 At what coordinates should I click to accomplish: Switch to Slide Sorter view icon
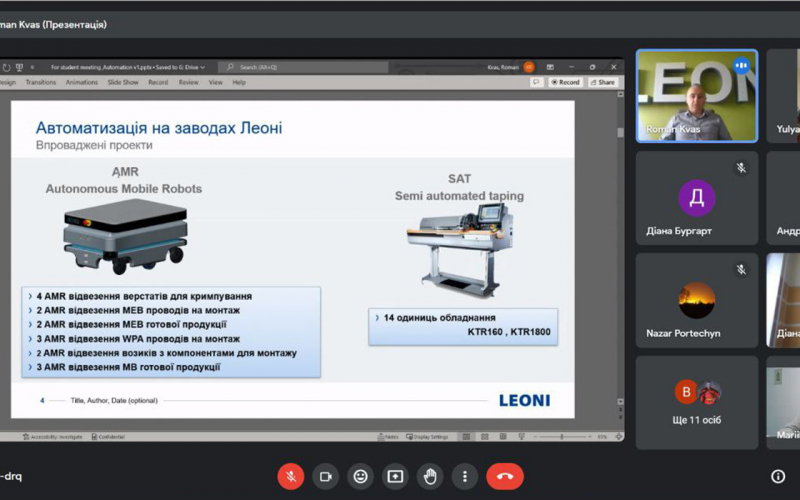[485, 437]
